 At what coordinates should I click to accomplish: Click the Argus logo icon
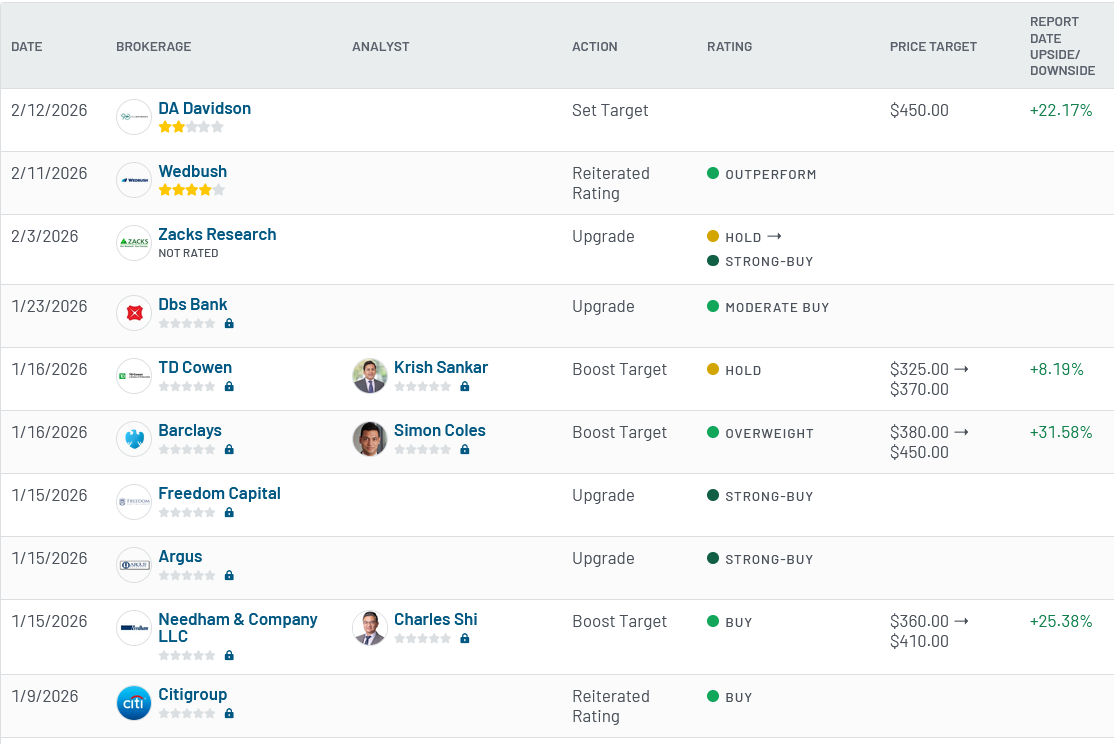[134, 565]
